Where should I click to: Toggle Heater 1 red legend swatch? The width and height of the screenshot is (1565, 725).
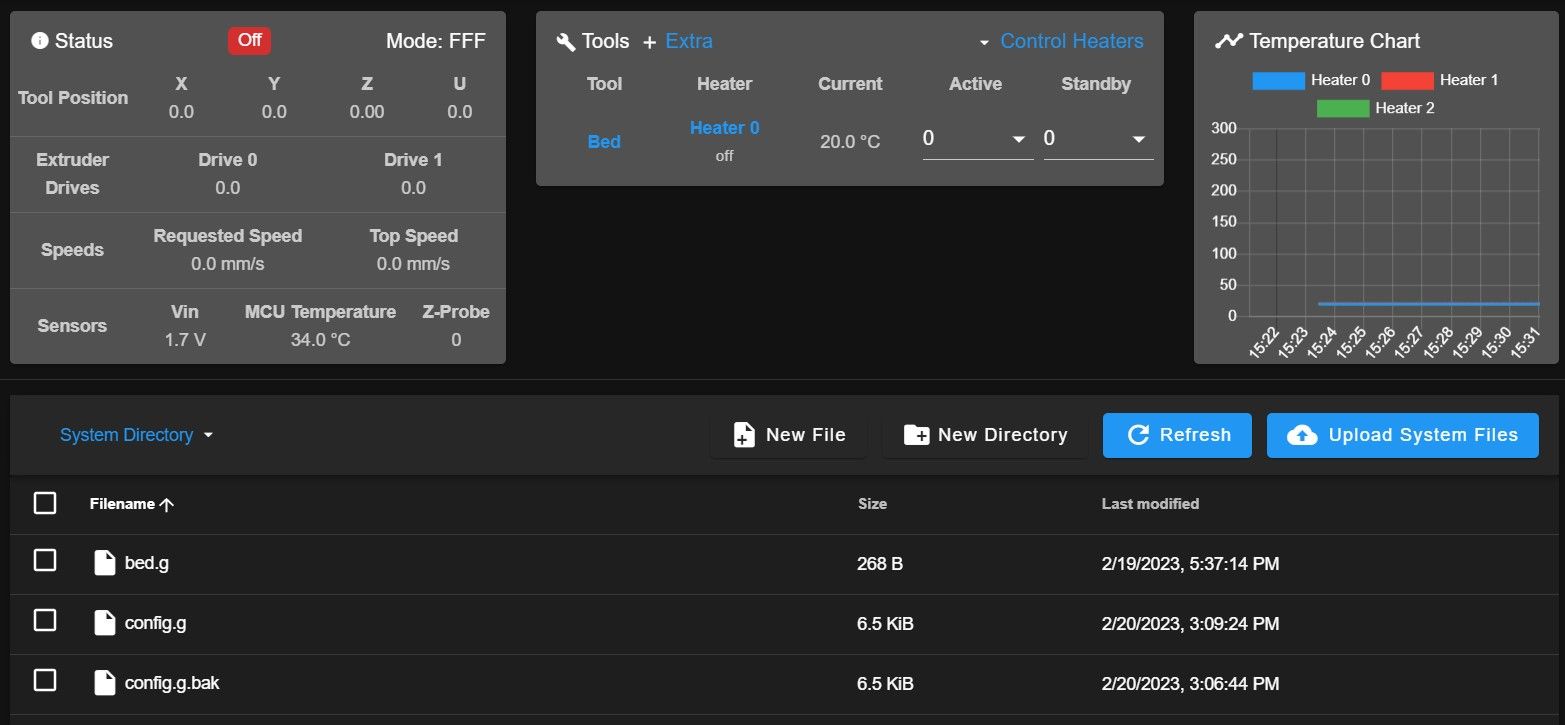[1407, 80]
